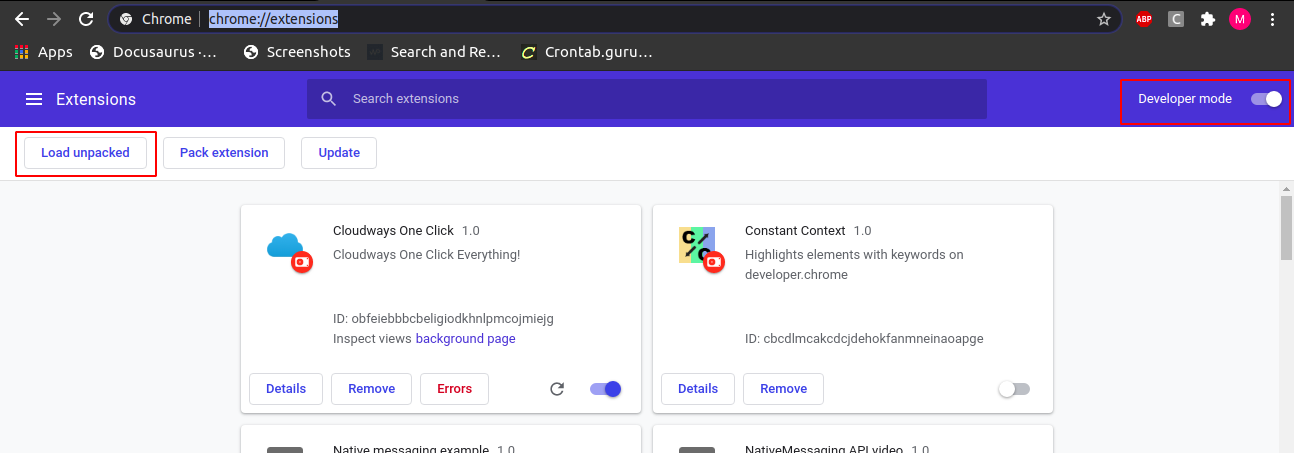The image size is (1294, 453).
Task: Open the Apps bookmark shortcut
Action: point(43,52)
